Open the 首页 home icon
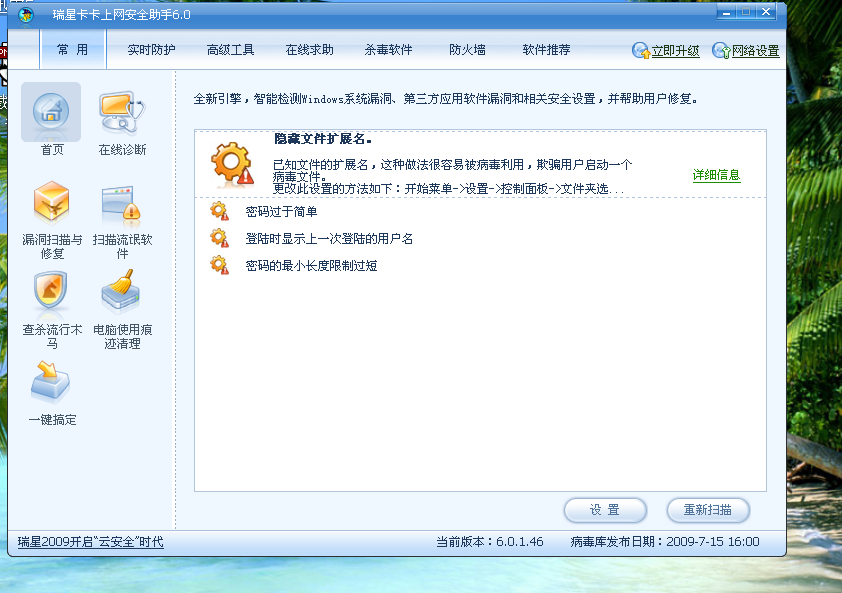Viewport: 842px width, 593px height. pyautogui.click(x=51, y=112)
